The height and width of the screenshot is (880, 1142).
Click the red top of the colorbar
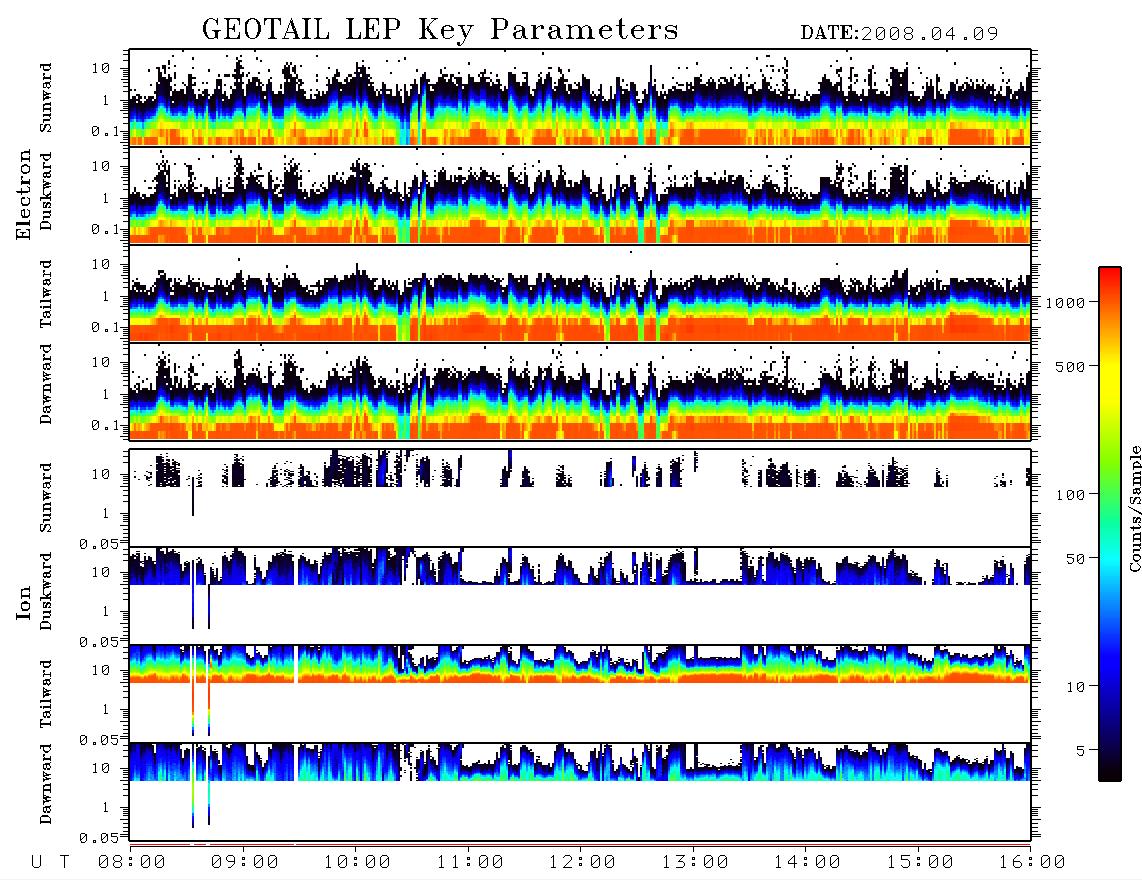coord(1110,275)
